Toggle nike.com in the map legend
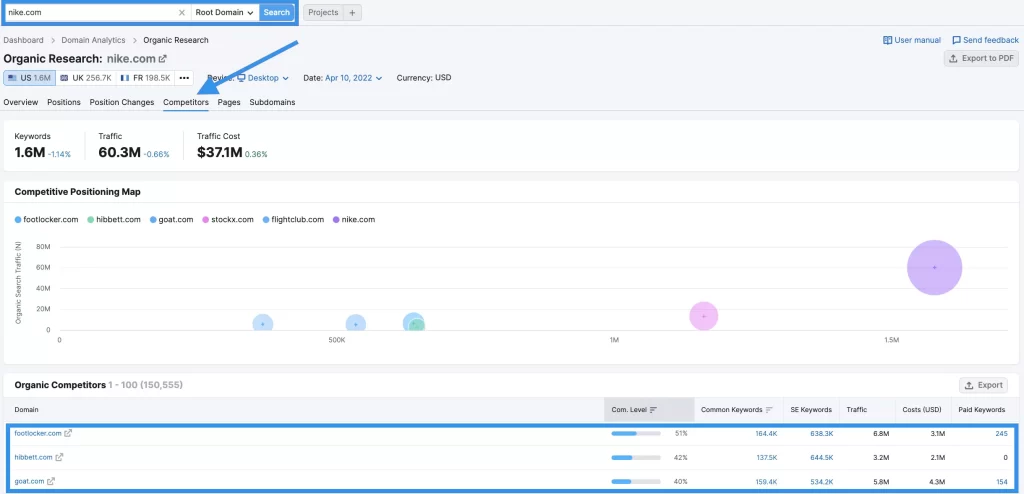Viewport: 1024px width, 494px height. point(354,220)
